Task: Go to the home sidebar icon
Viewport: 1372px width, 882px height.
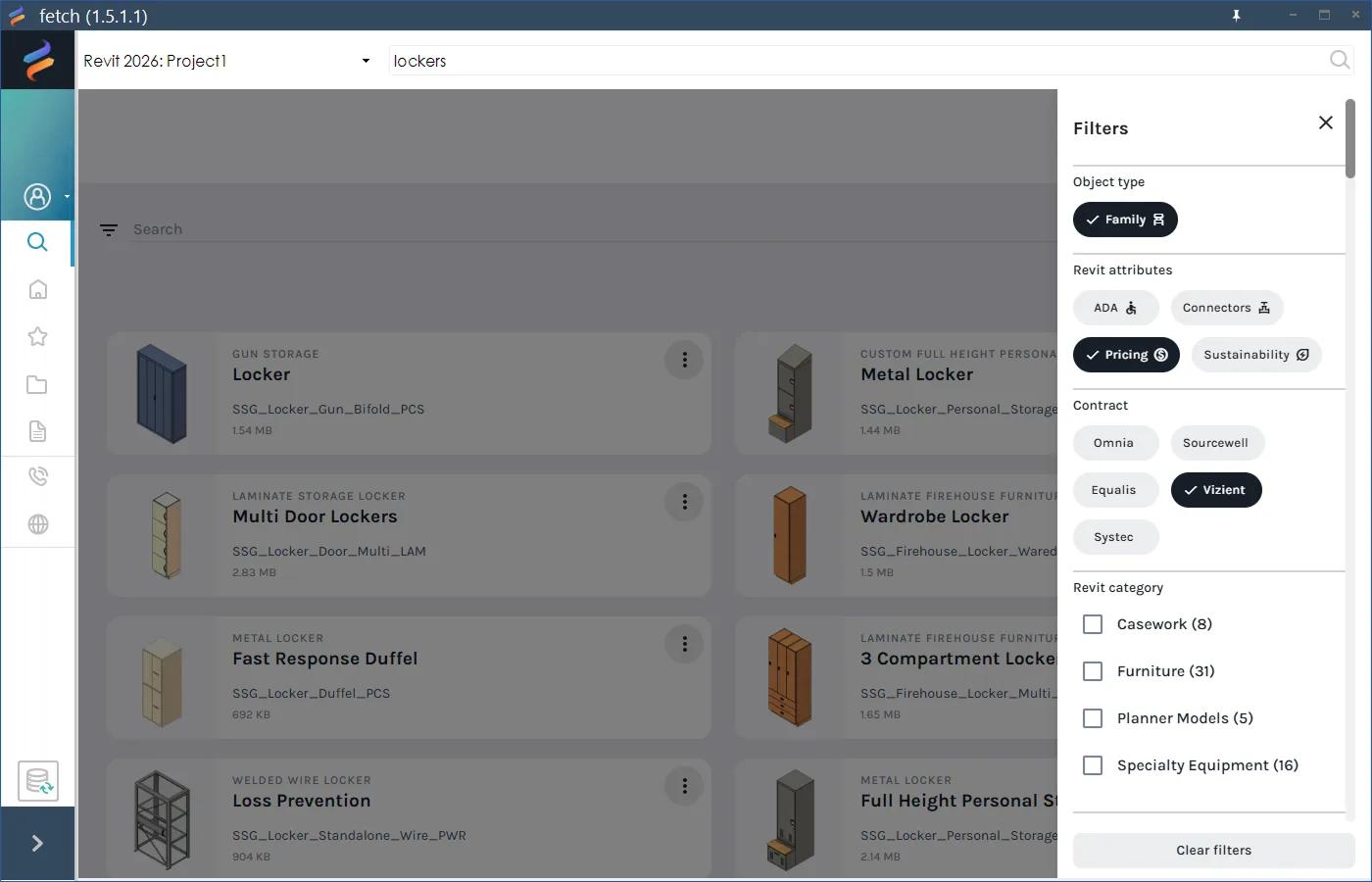Action: pyautogui.click(x=37, y=289)
